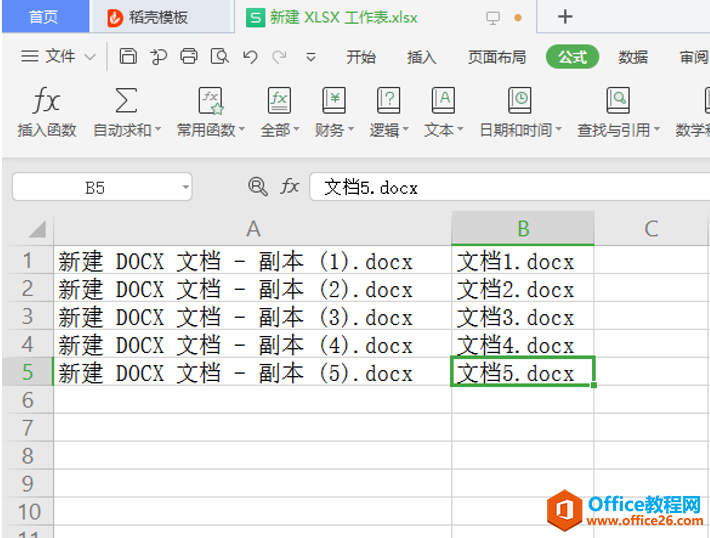Click the Select All corner triangle

pos(37,229)
